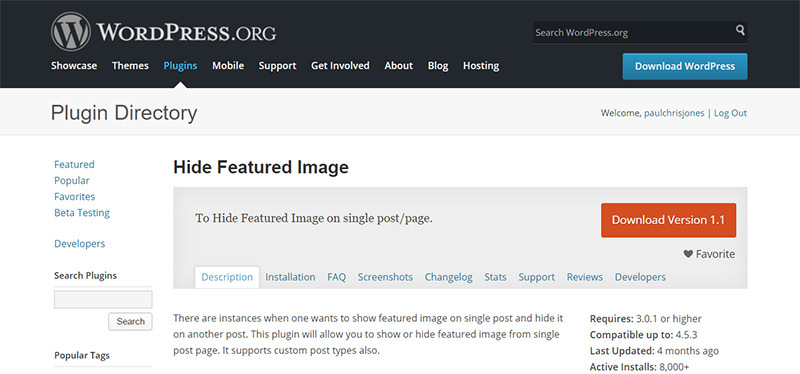Switch to the Support plugin tab
Image resolution: width=800 pixels, height=374 pixels.
[537, 277]
